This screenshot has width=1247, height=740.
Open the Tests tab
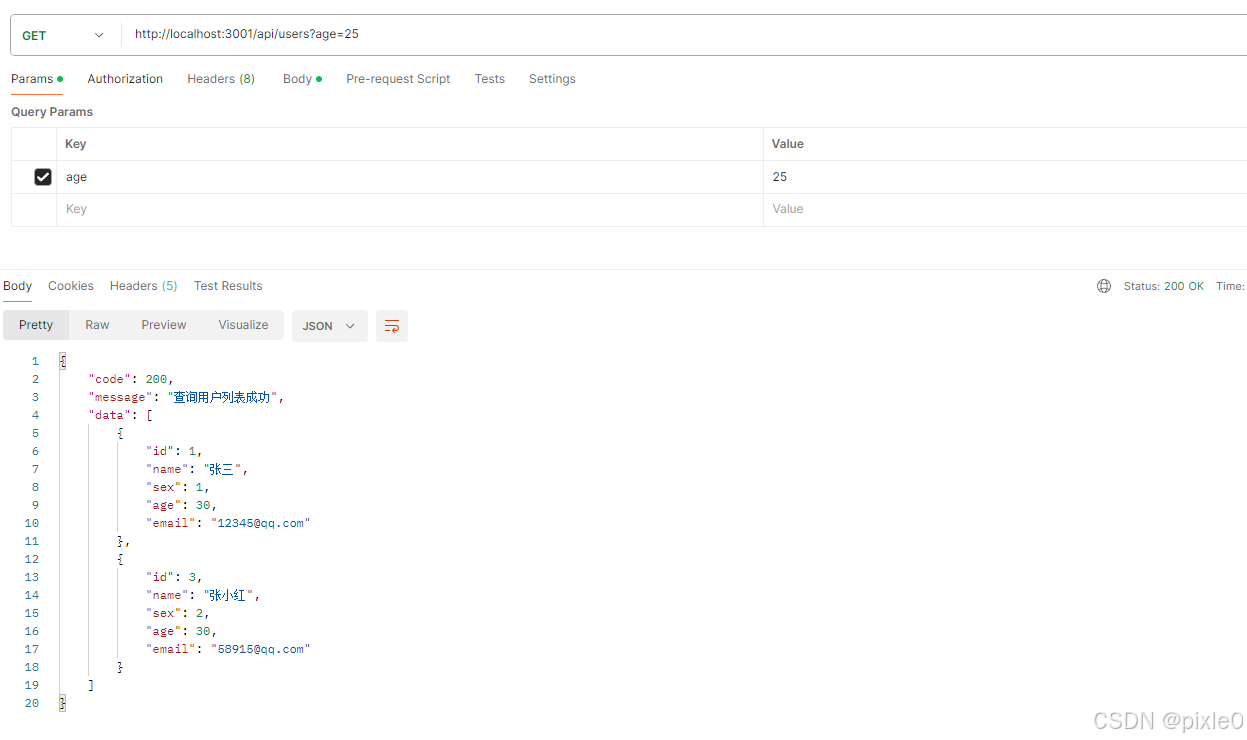click(x=490, y=79)
